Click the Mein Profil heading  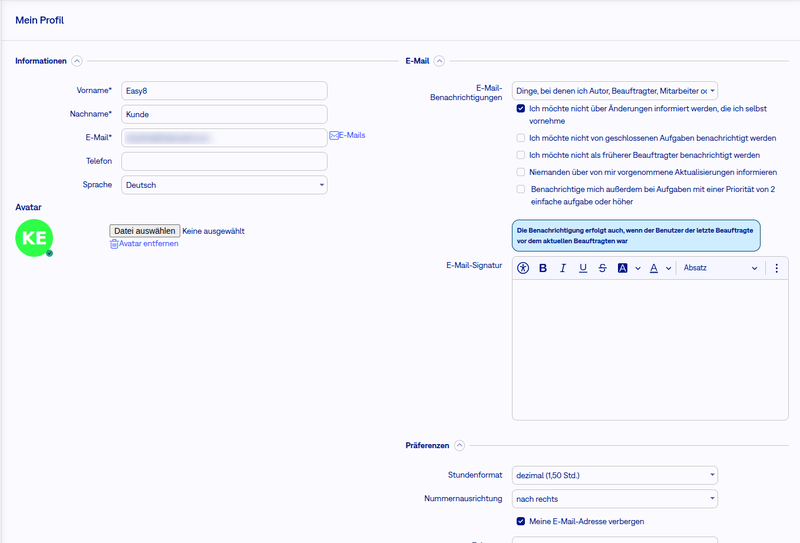point(40,20)
